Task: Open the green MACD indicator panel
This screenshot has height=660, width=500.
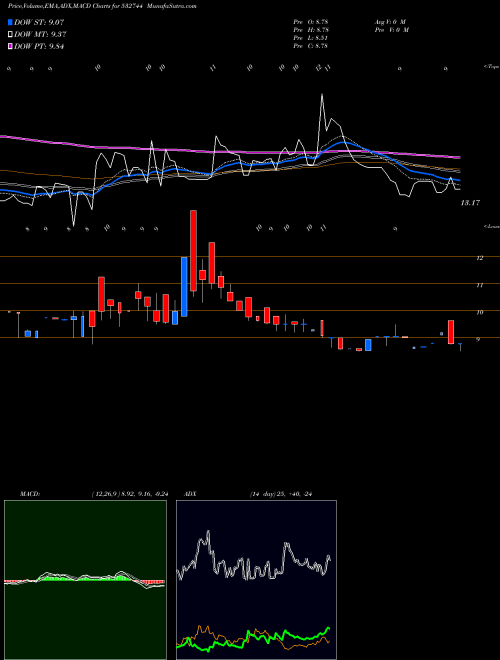Action: (x=85, y=580)
